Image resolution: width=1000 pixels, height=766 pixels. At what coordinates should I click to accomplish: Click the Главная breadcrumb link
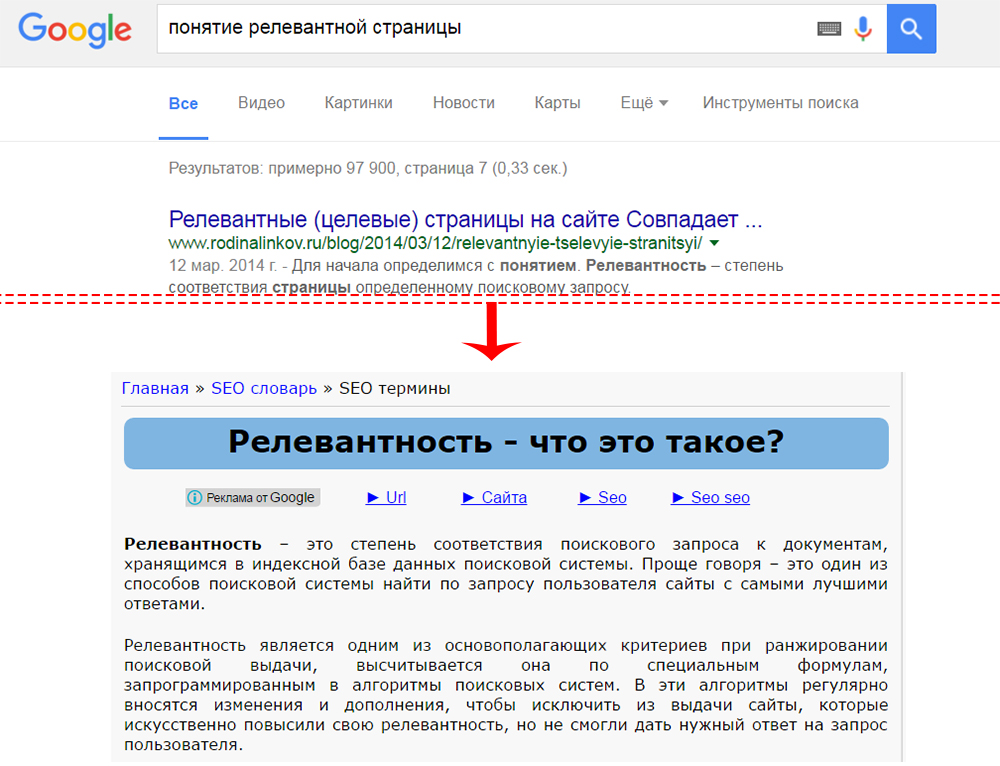pyautogui.click(x=155, y=389)
